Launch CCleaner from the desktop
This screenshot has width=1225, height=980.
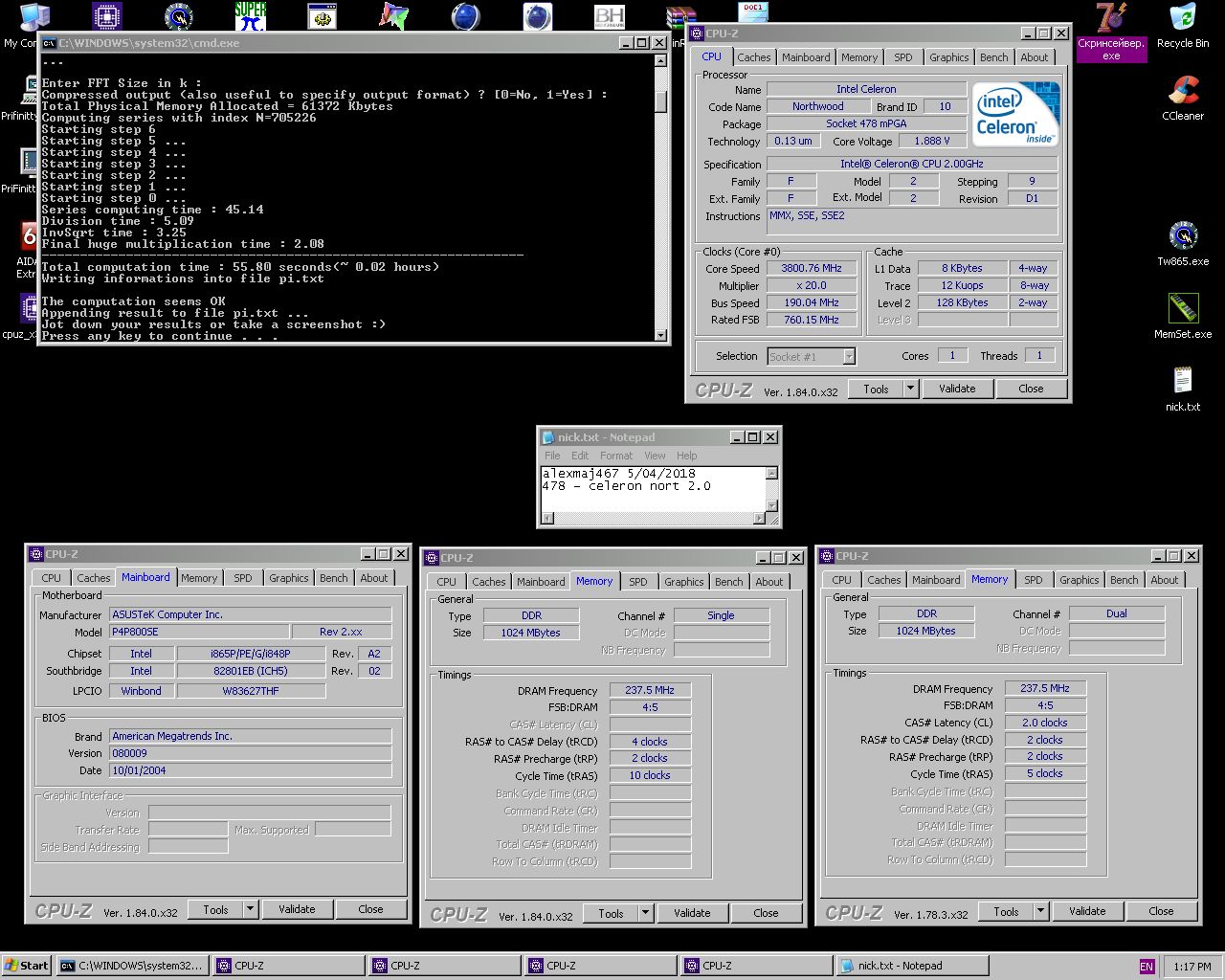tap(1183, 99)
